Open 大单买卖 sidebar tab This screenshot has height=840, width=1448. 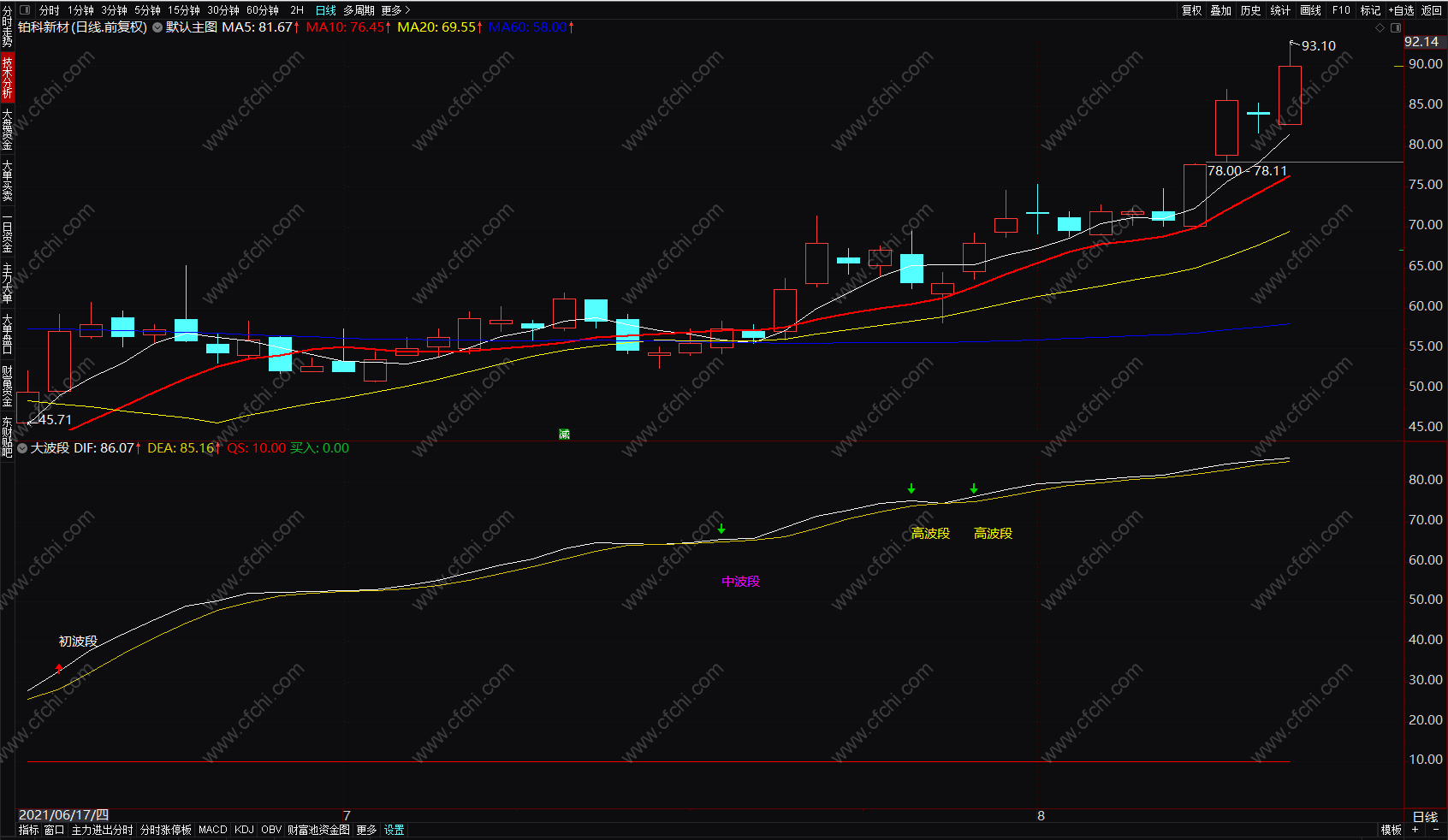pyautogui.click(x=7, y=180)
